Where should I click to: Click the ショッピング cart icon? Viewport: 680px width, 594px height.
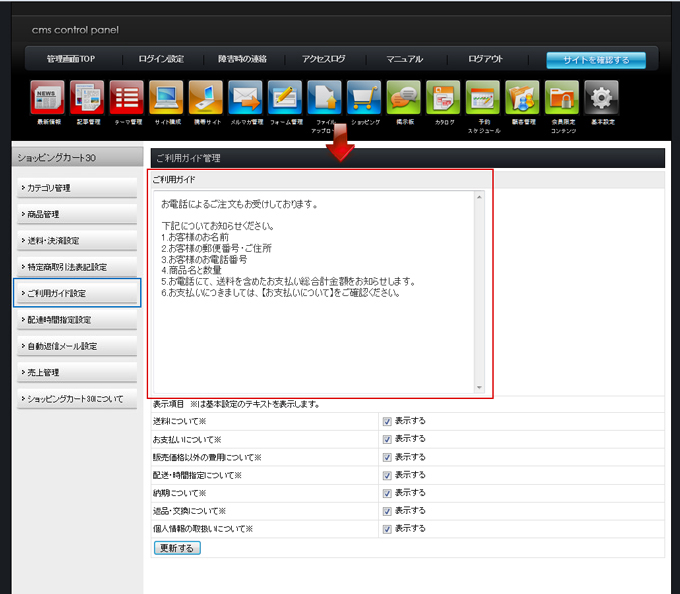pos(364,98)
